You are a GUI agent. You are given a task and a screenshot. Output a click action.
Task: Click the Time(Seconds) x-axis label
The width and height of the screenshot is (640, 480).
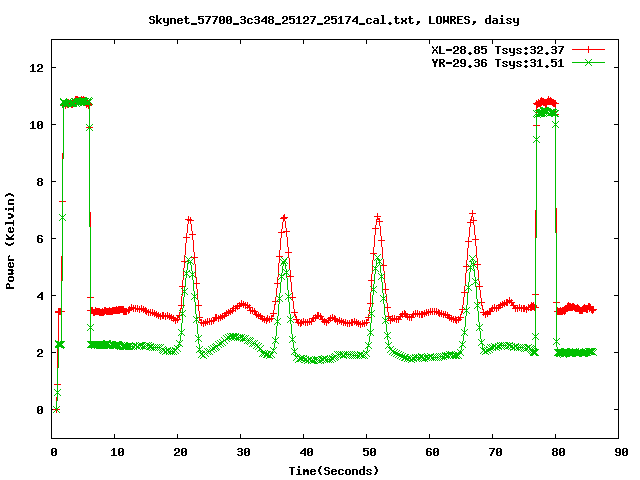[333, 471]
